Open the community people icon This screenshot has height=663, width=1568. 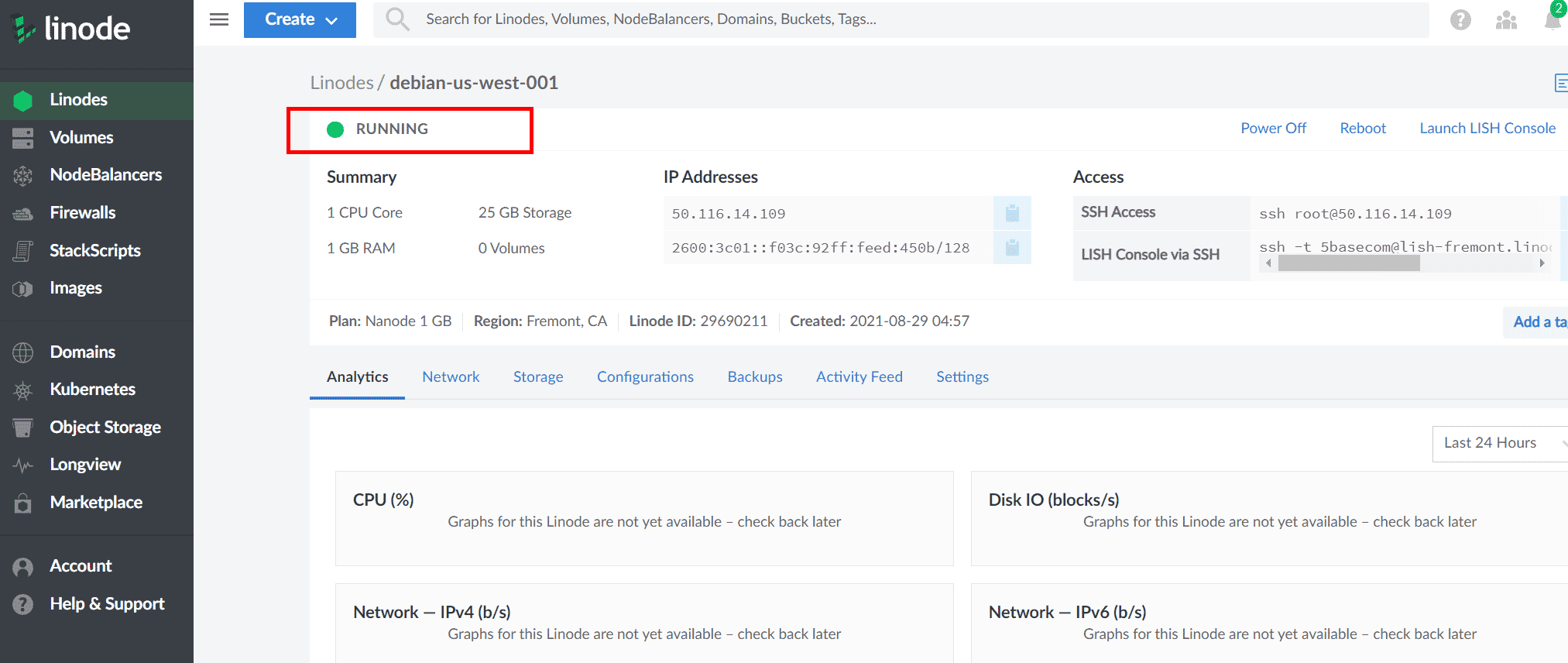click(1506, 20)
